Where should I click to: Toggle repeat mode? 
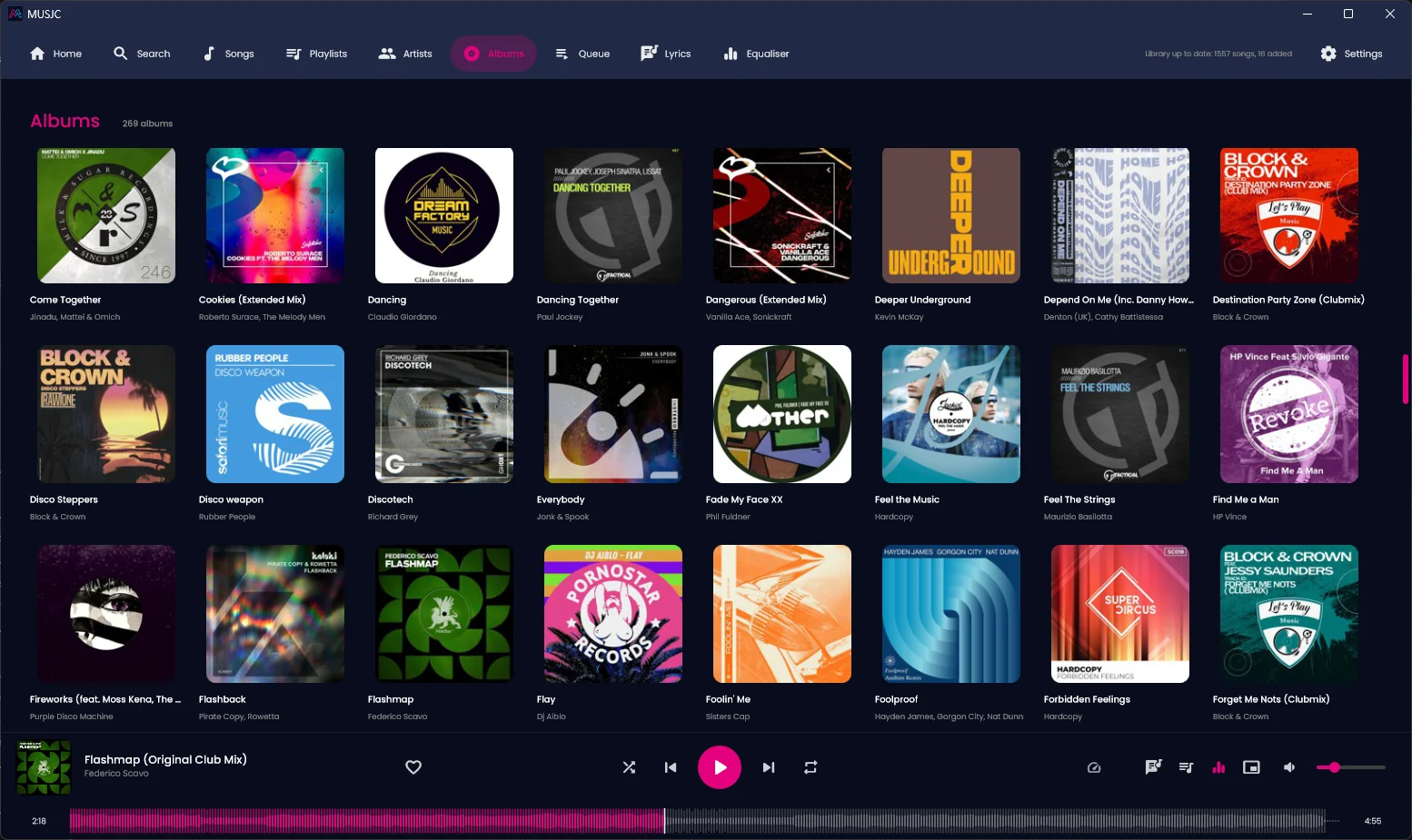pos(810,767)
